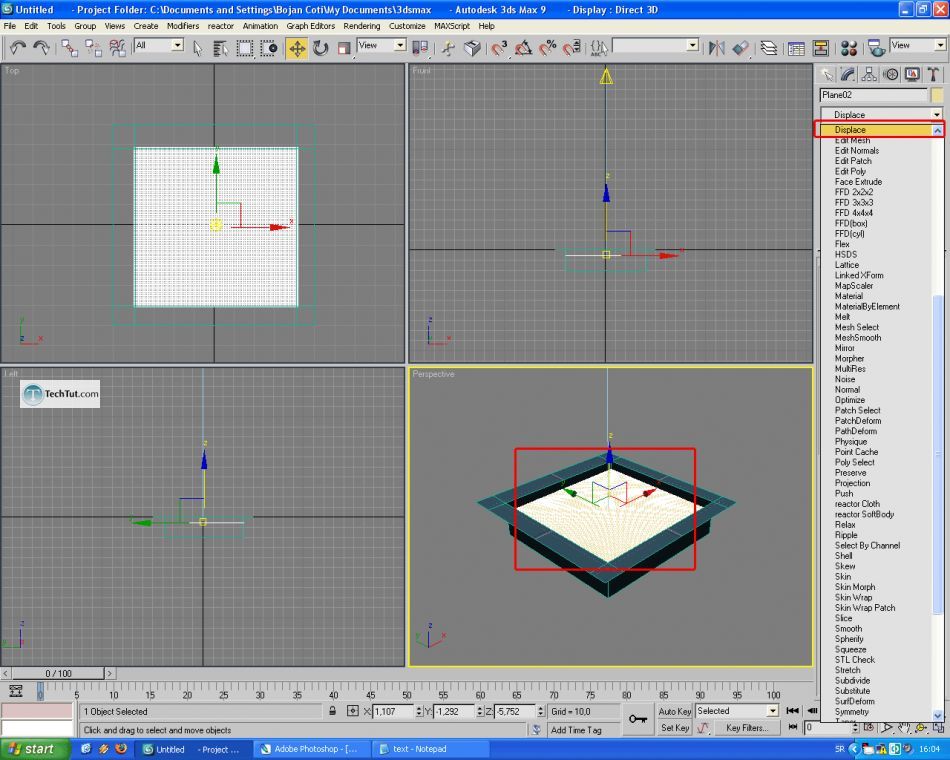Click the Render Scene teapot icon
This screenshot has height=760, width=950.
(x=875, y=48)
